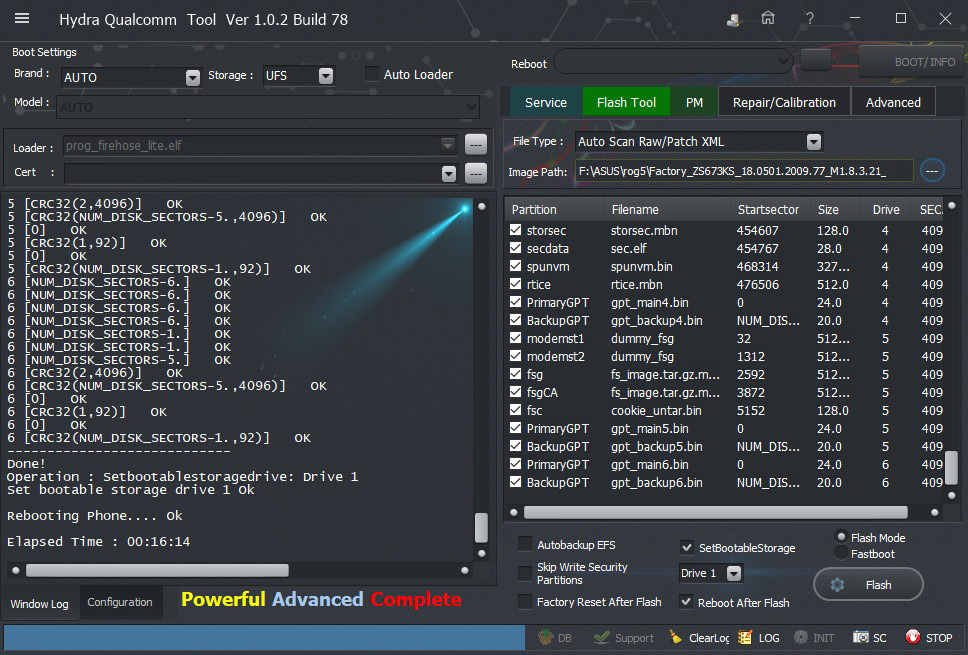Select Flash Mode radio button
Viewport: 968px width, 655px height.
(841, 537)
